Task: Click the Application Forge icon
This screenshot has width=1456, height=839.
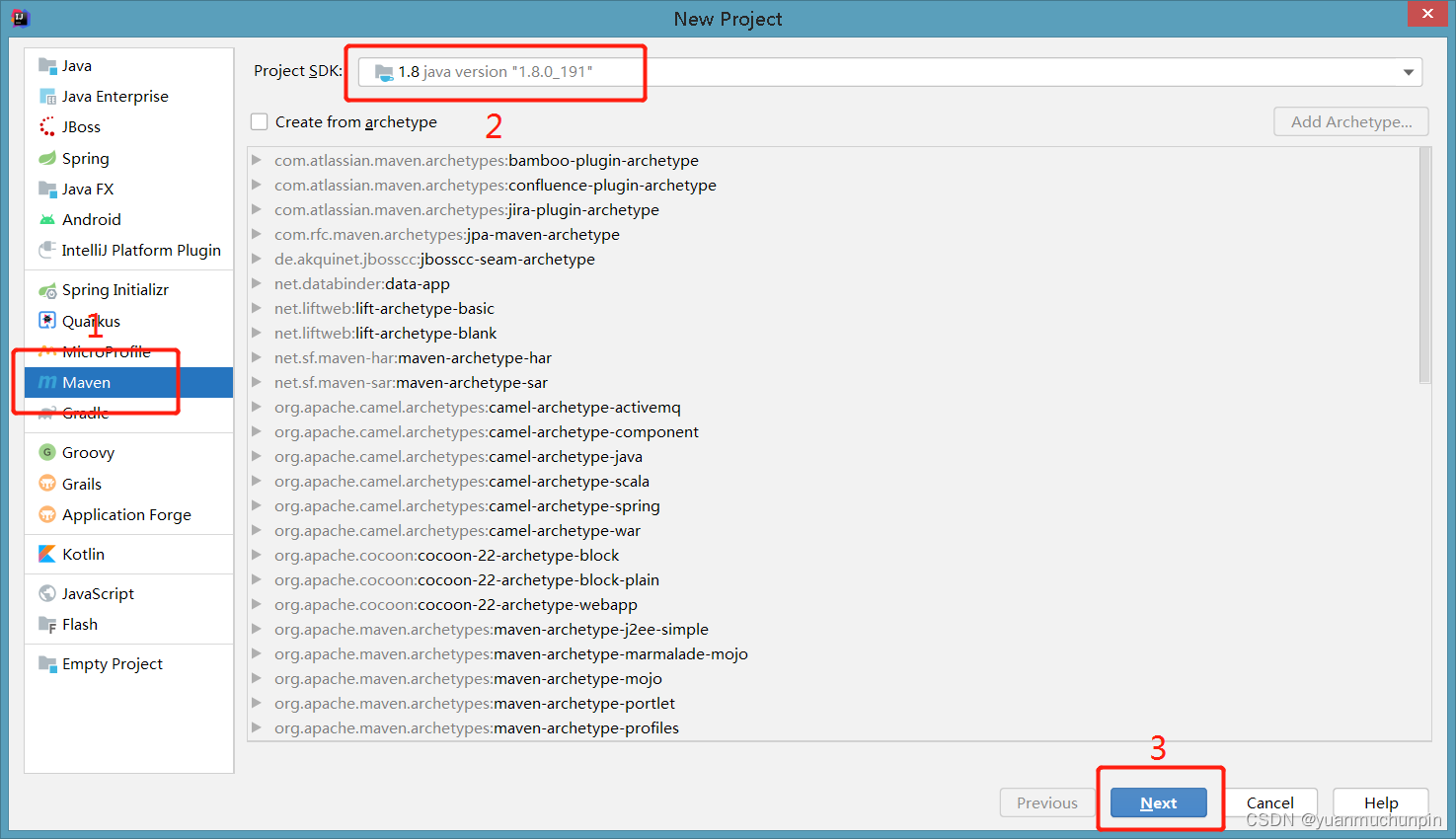Action: click(47, 514)
